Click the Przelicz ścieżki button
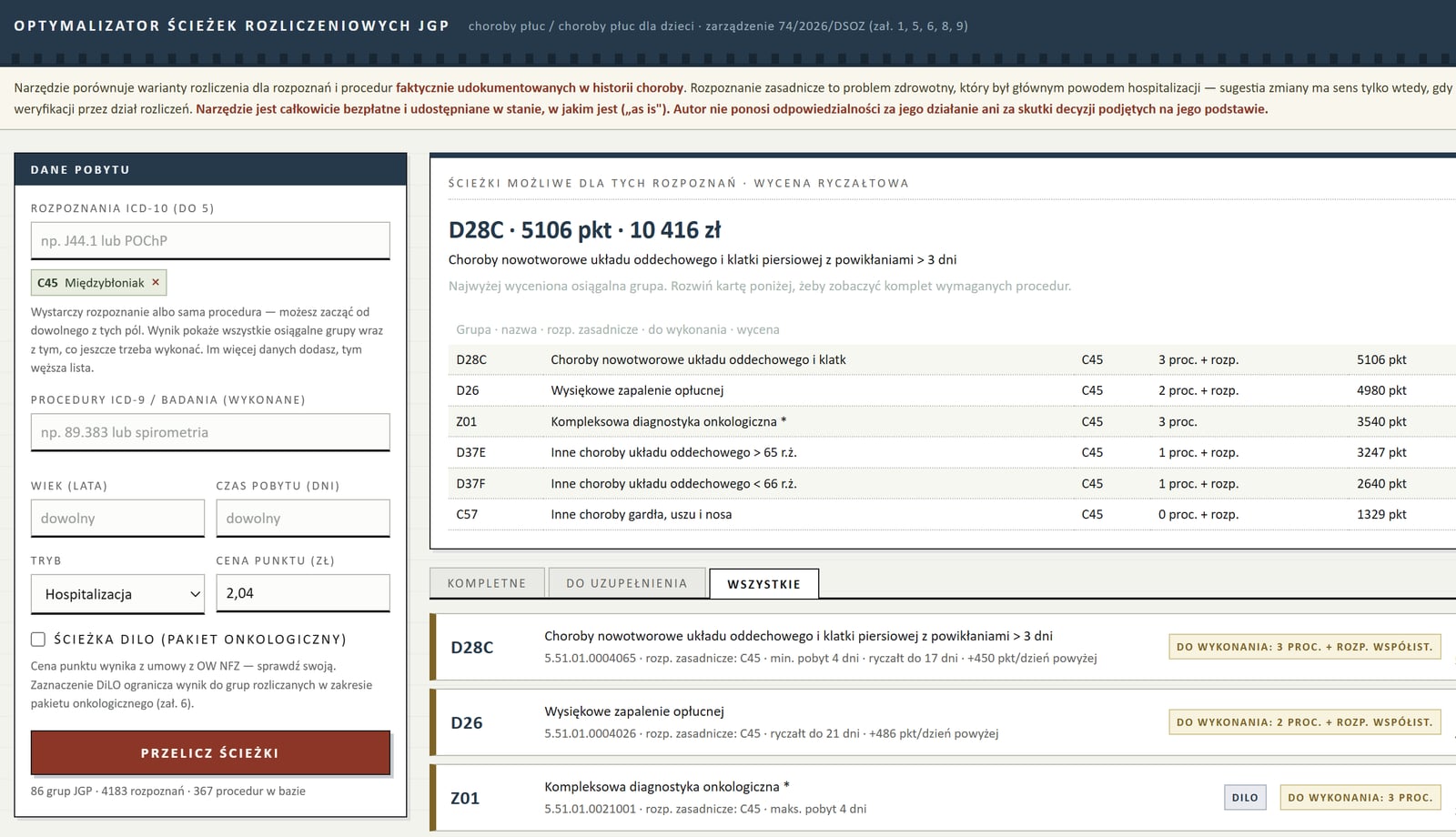 [210, 752]
